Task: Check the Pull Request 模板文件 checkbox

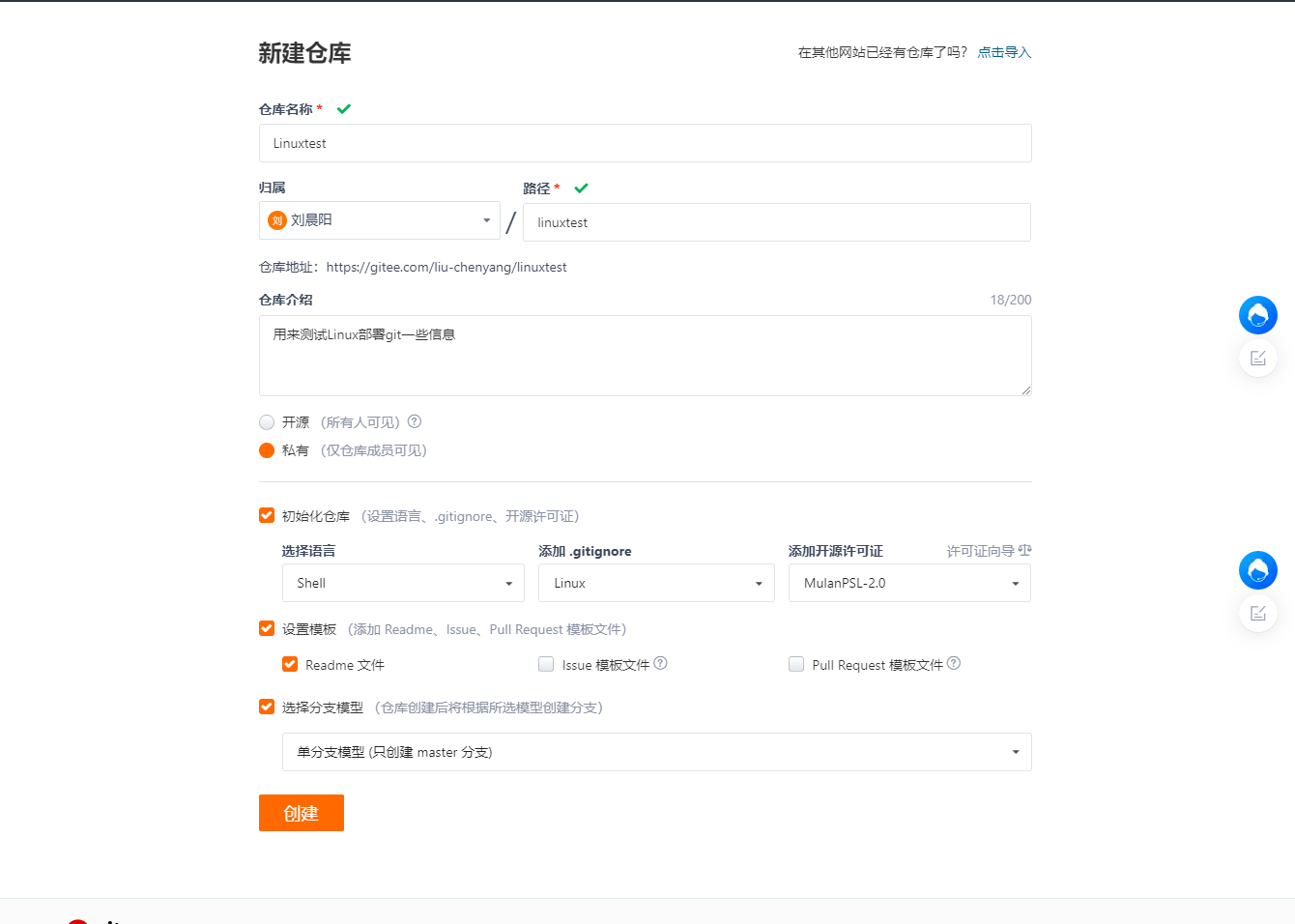Action: click(796, 664)
